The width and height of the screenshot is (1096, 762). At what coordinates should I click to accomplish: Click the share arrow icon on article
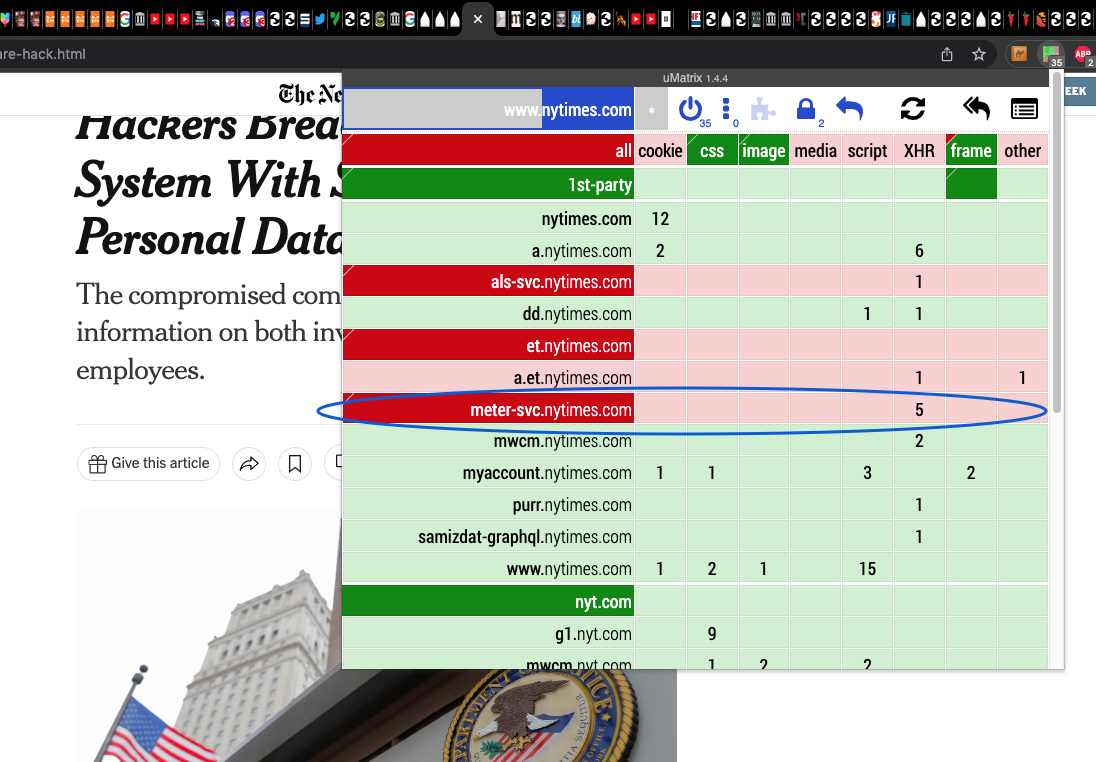pyautogui.click(x=249, y=464)
